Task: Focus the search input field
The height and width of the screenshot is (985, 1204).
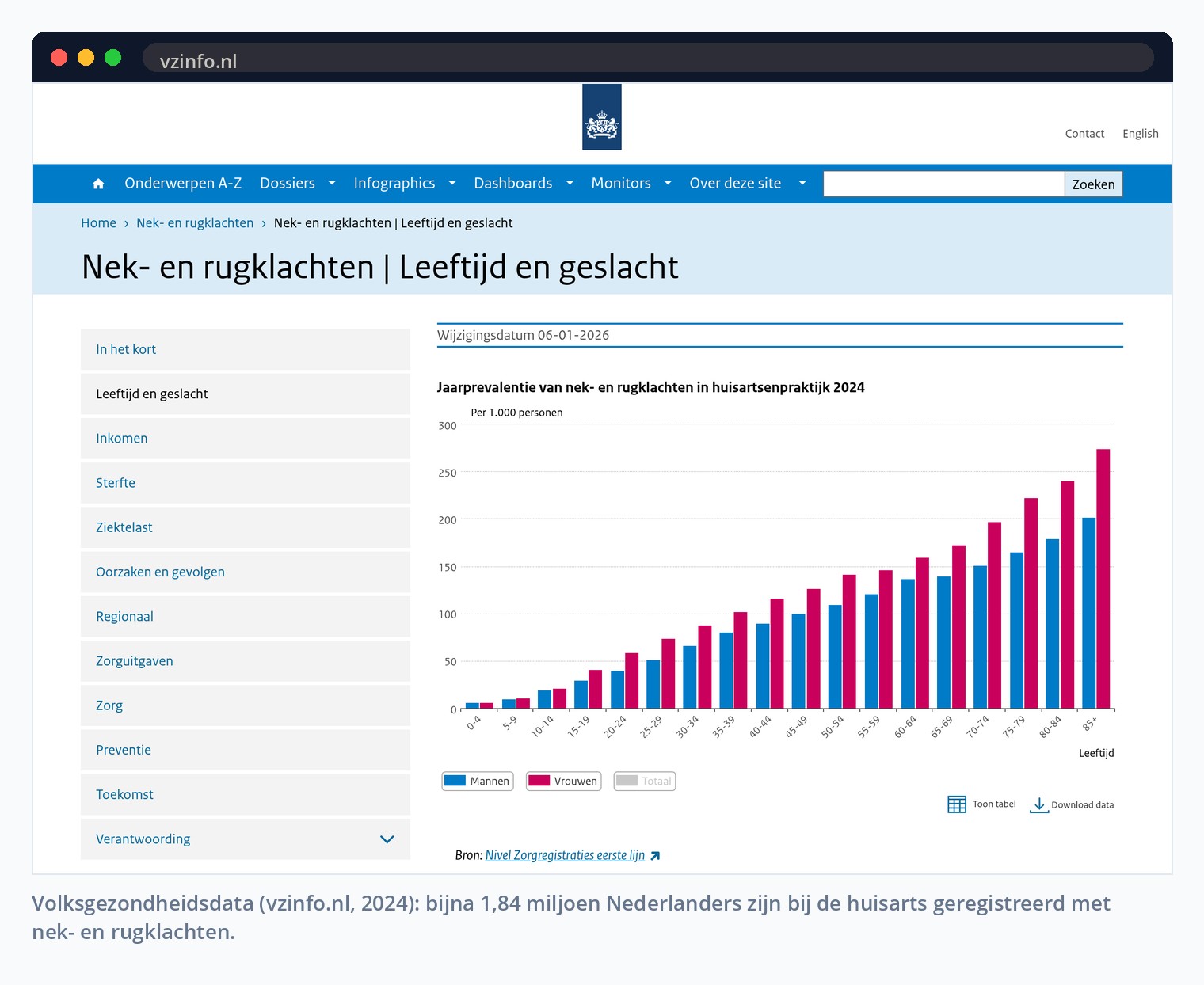Action: point(943,184)
